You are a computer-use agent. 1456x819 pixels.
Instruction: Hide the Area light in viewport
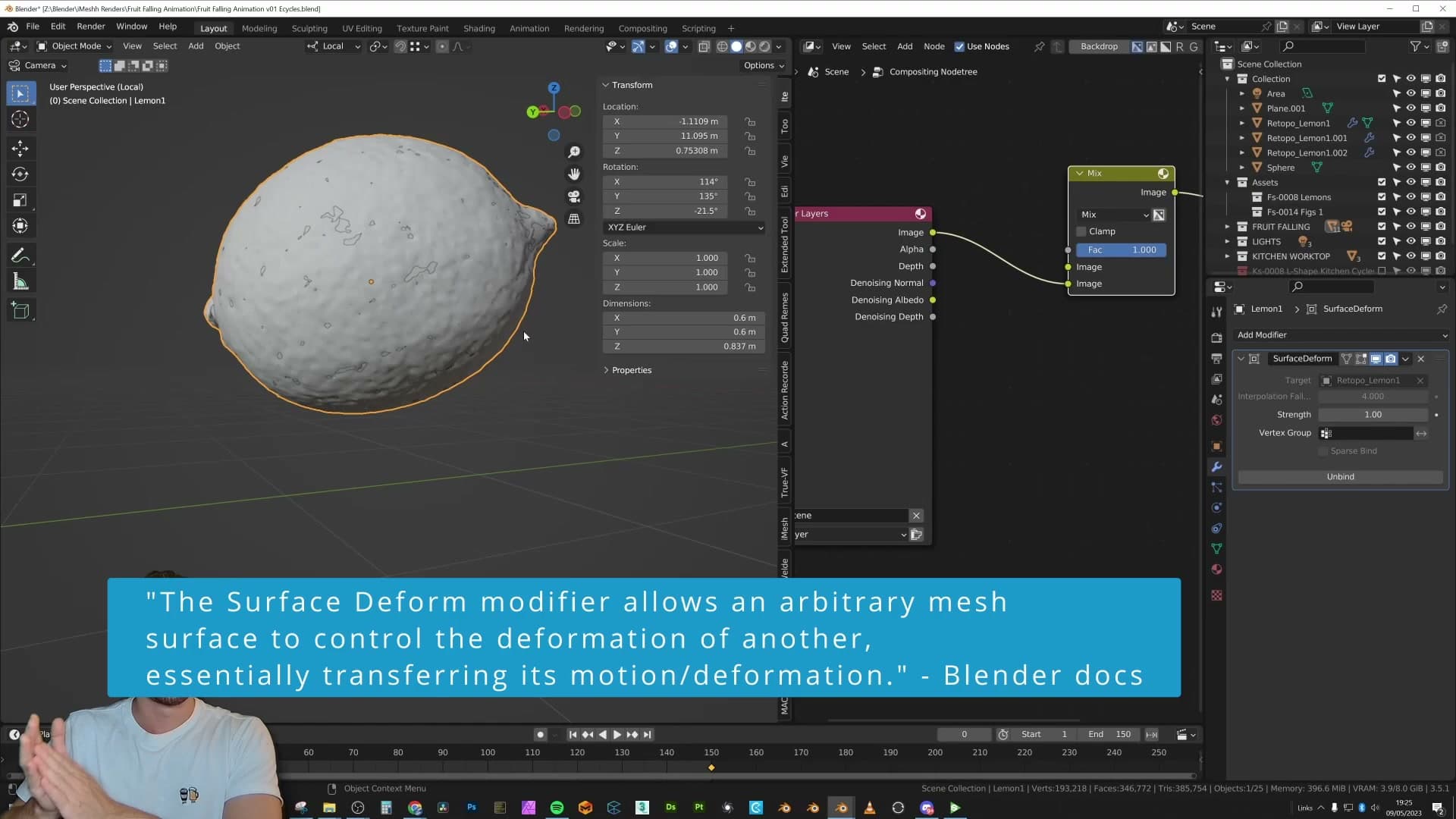1410,93
